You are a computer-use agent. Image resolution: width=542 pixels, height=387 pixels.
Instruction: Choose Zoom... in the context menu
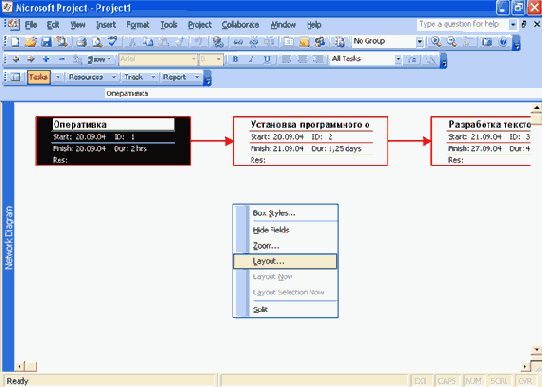tap(285, 246)
